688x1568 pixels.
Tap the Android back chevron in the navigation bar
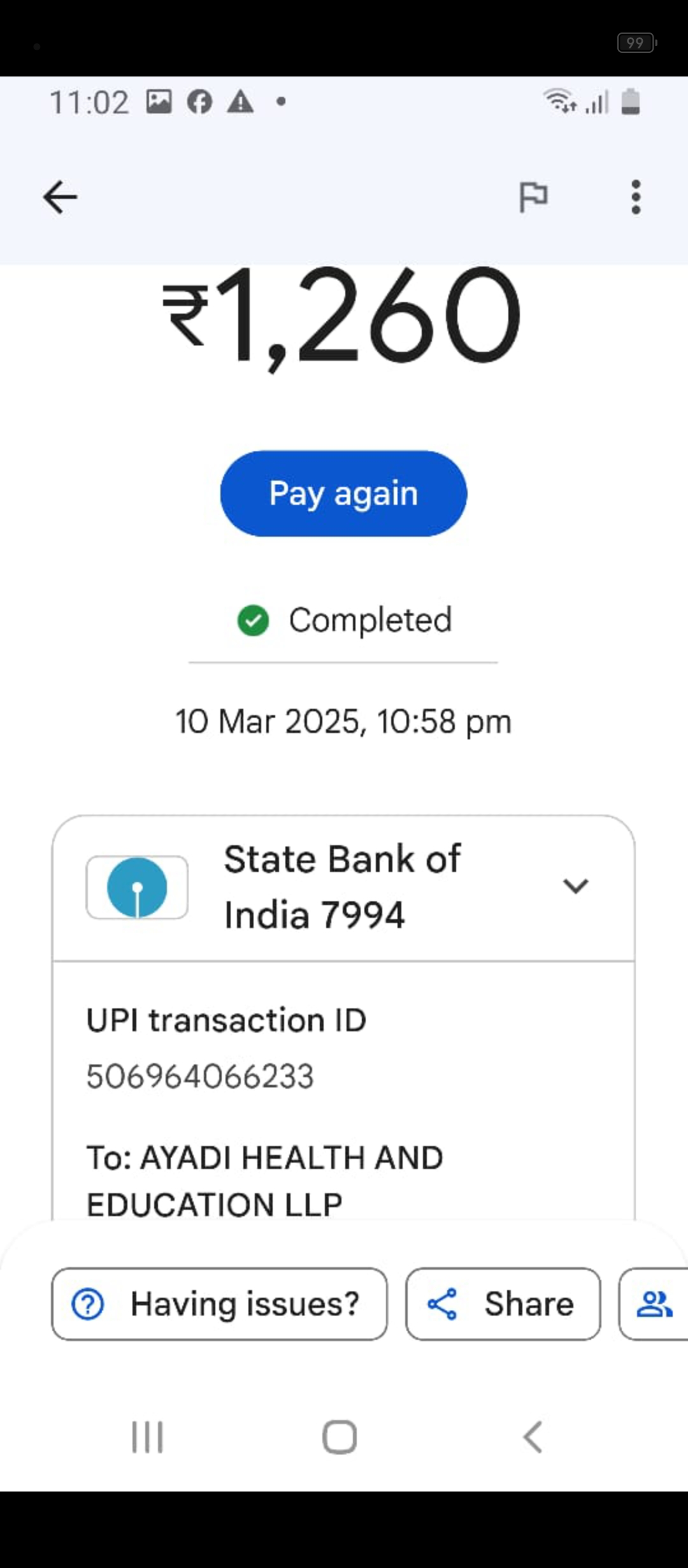[533, 1437]
